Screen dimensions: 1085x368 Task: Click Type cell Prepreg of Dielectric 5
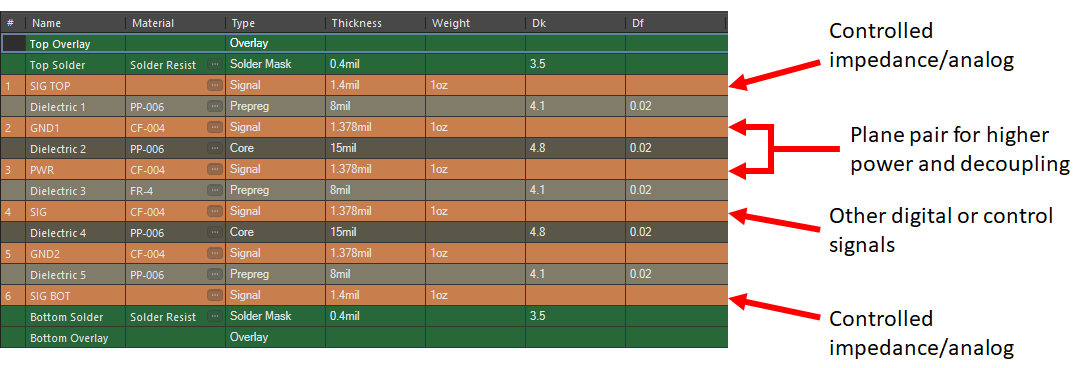tap(275, 274)
